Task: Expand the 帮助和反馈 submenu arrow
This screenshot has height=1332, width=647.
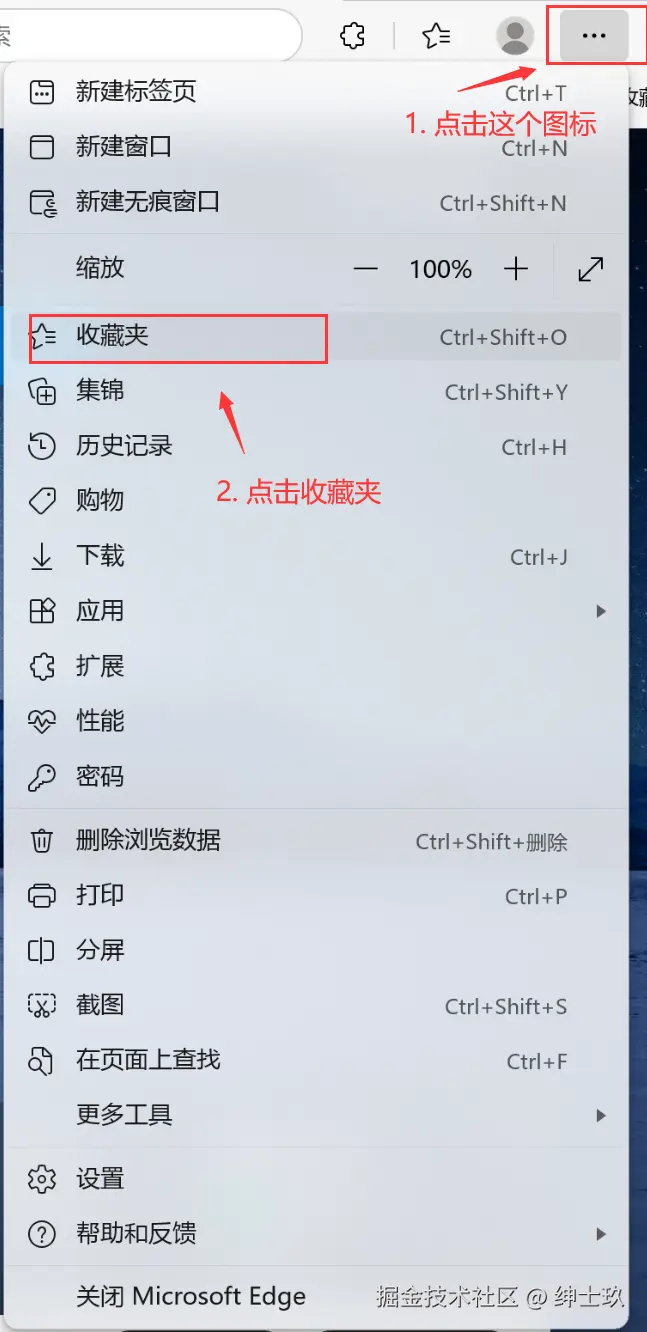Action: [x=601, y=1234]
